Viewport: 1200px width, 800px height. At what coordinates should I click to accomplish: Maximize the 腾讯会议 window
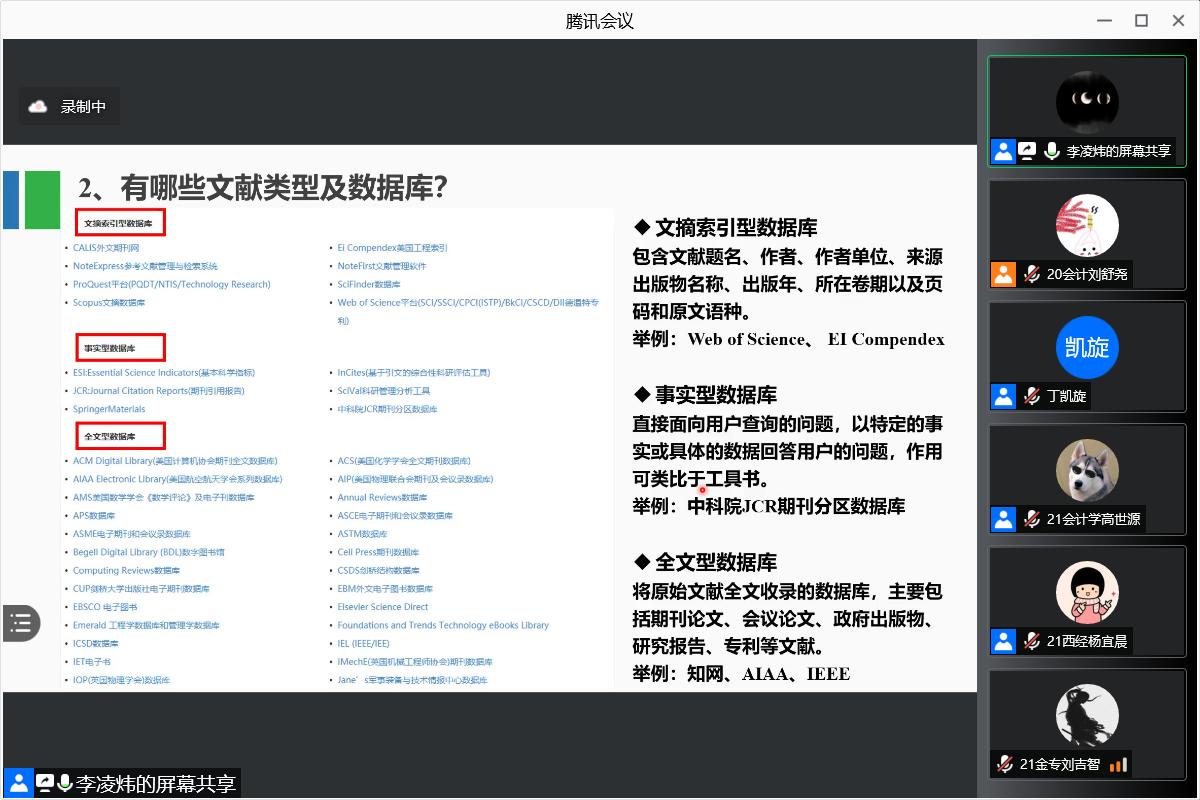click(x=1141, y=20)
